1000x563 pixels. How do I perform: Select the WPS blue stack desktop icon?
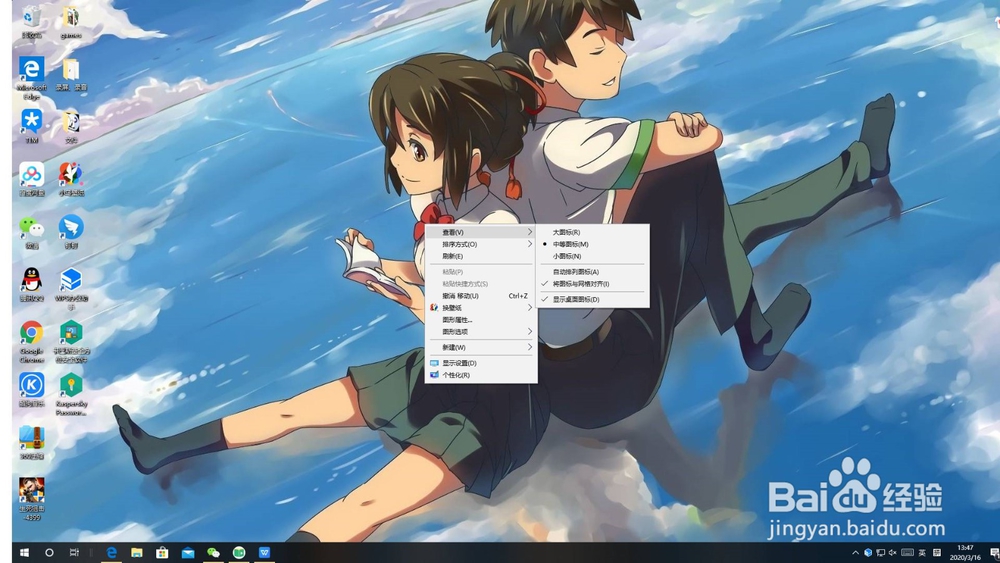(71, 288)
